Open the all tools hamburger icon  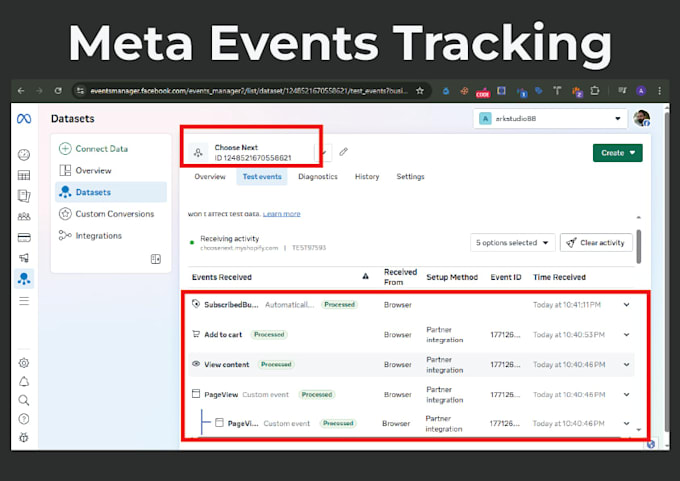tap(24, 301)
